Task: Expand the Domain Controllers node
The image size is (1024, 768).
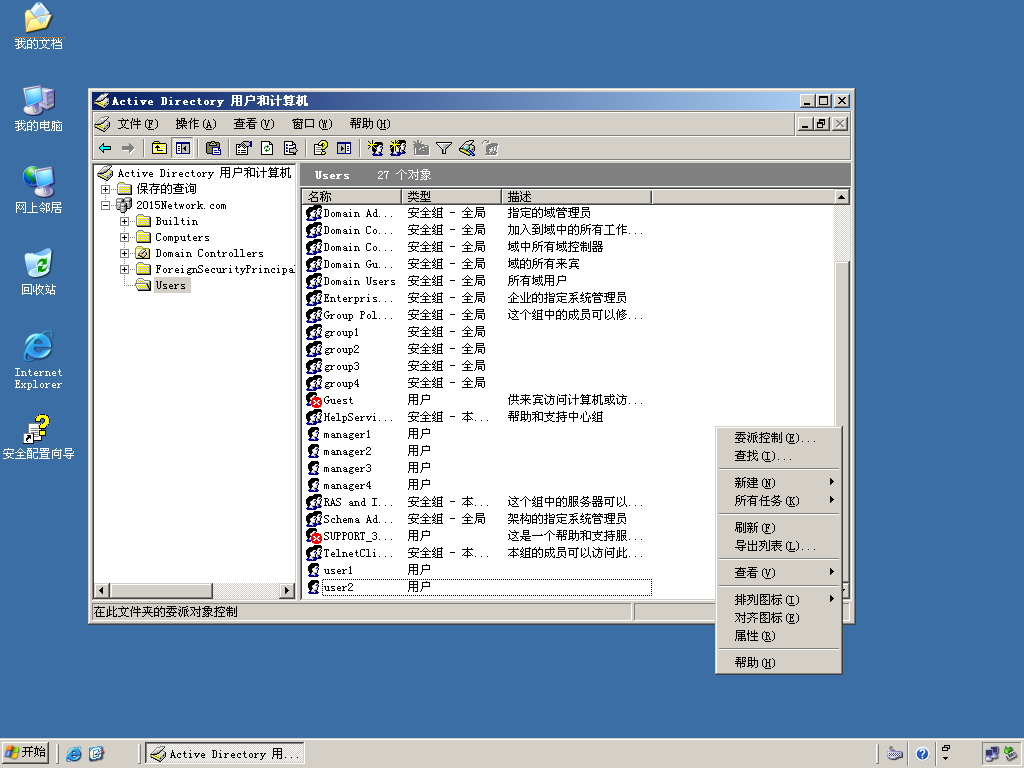Action: point(124,253)
